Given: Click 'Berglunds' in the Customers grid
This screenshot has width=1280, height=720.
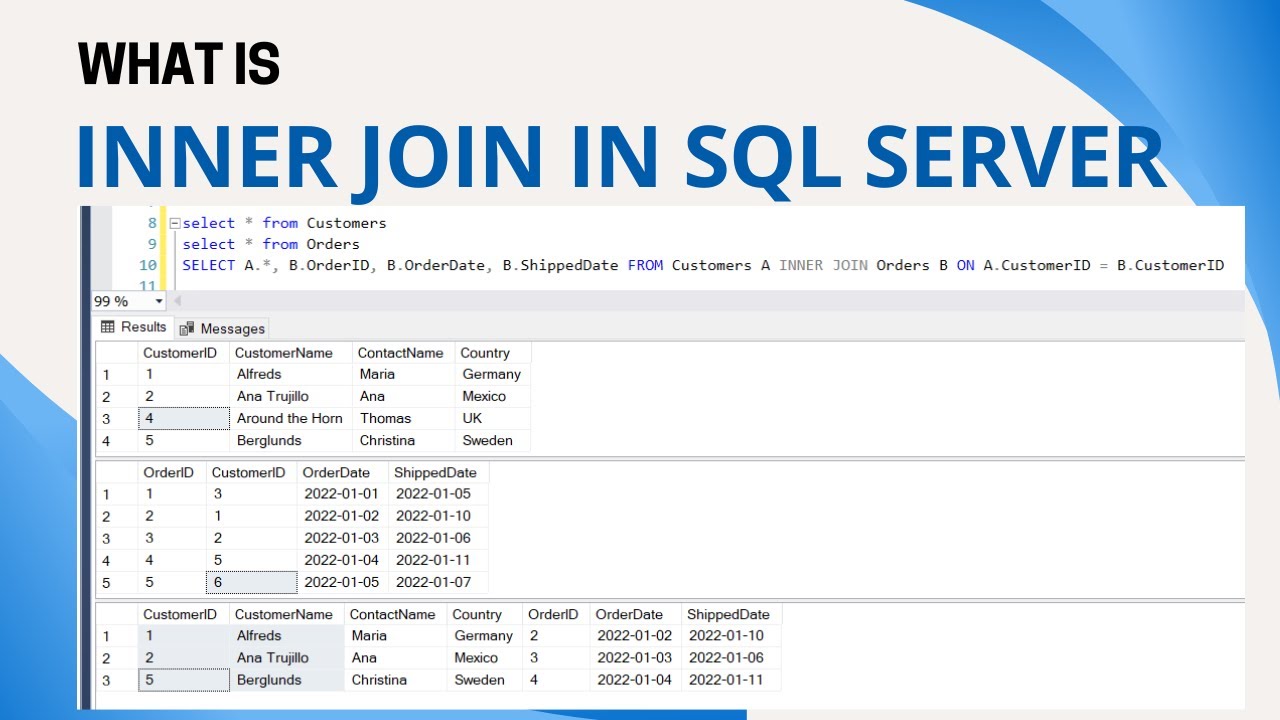Looking at the screenshot, I should tap(291, 440).
